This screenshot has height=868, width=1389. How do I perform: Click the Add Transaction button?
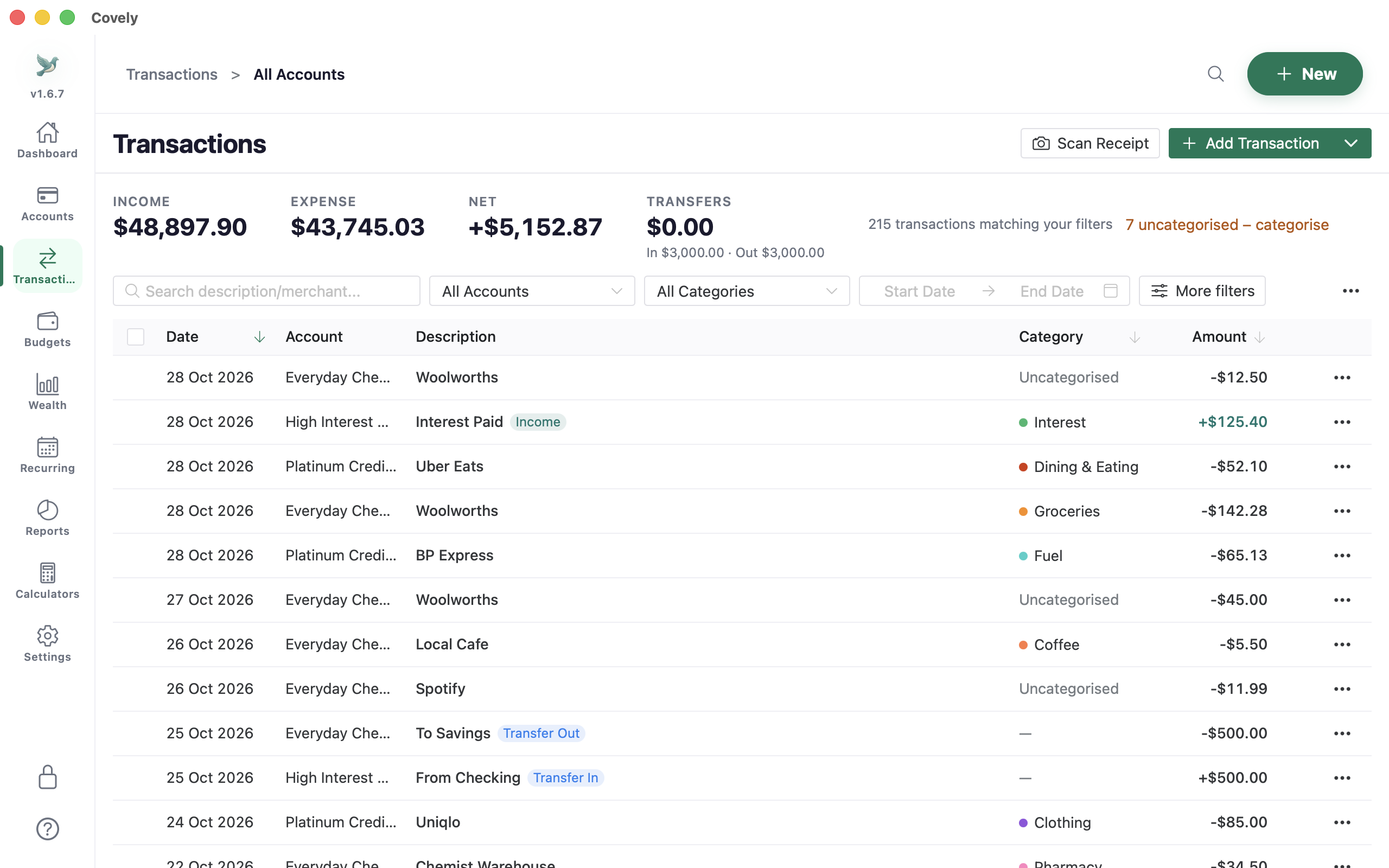(x=1250, y=143)
